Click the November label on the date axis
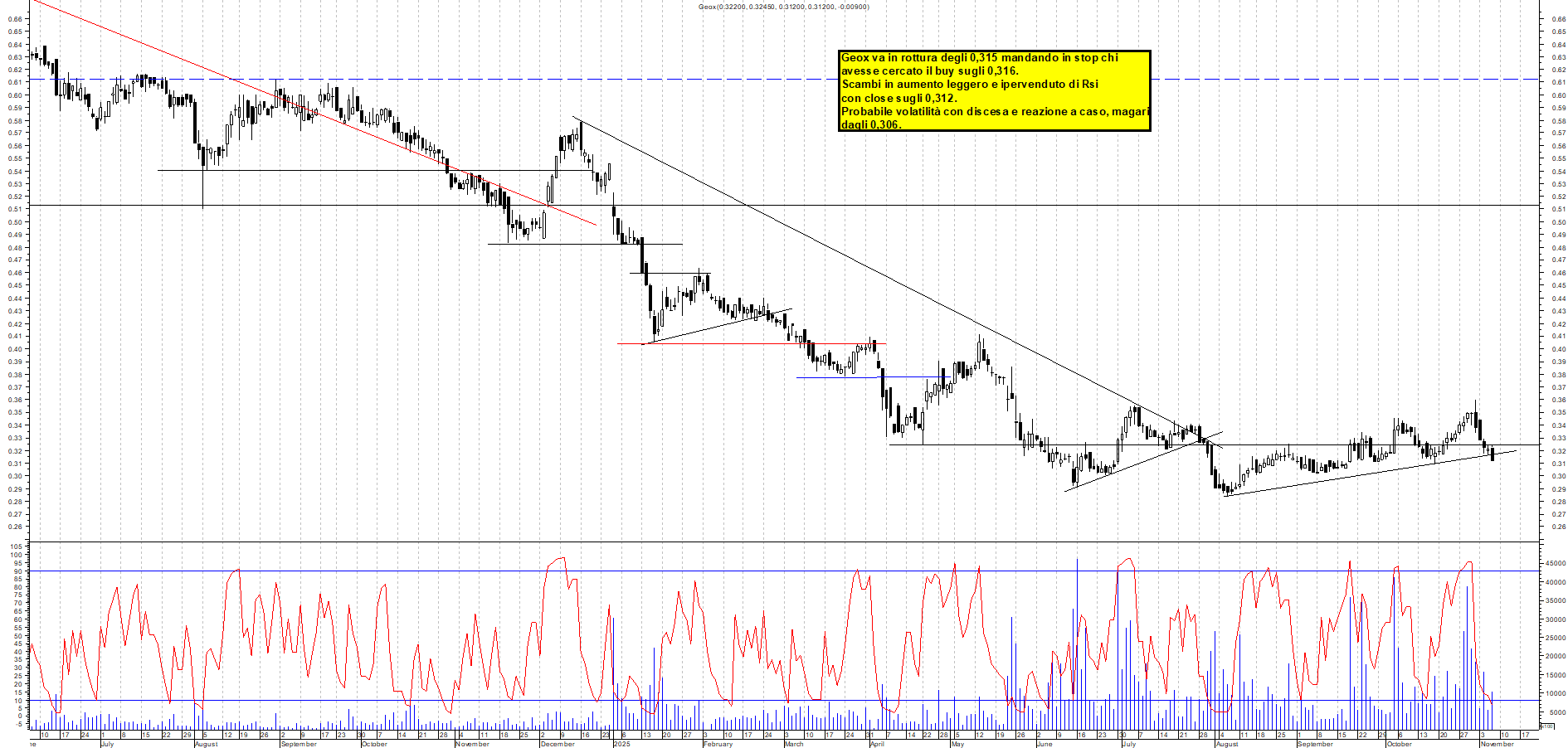The image size is (1568, 748). (473, 745)
